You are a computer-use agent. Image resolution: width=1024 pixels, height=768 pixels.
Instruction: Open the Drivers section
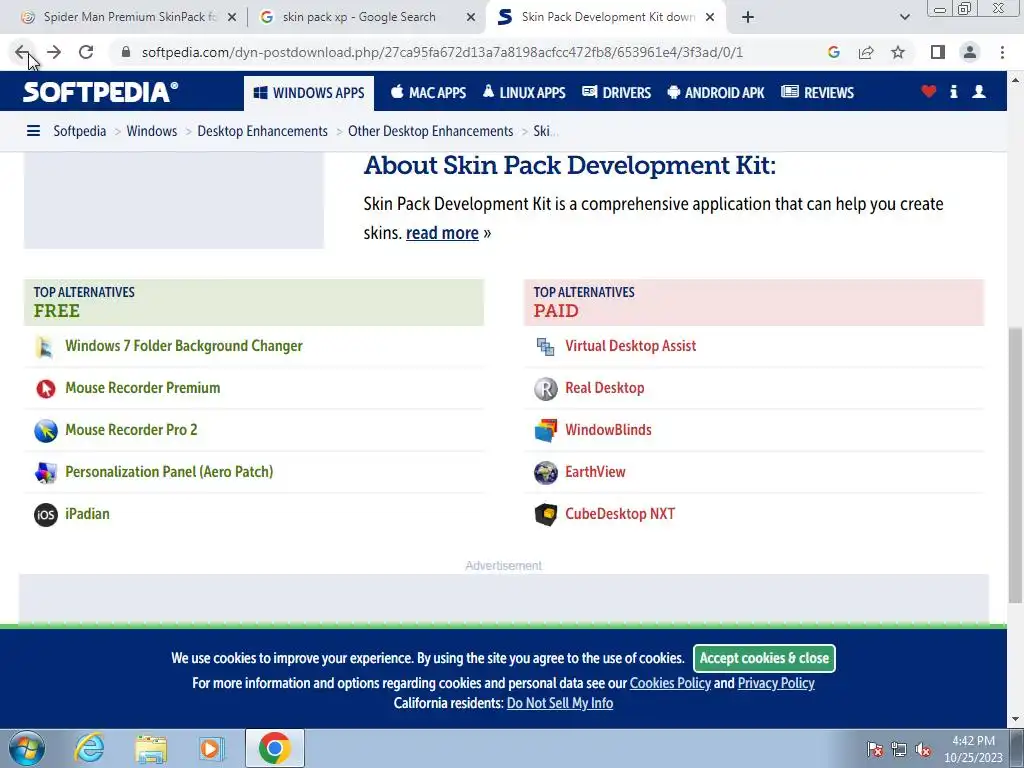(x=616, y=93)
